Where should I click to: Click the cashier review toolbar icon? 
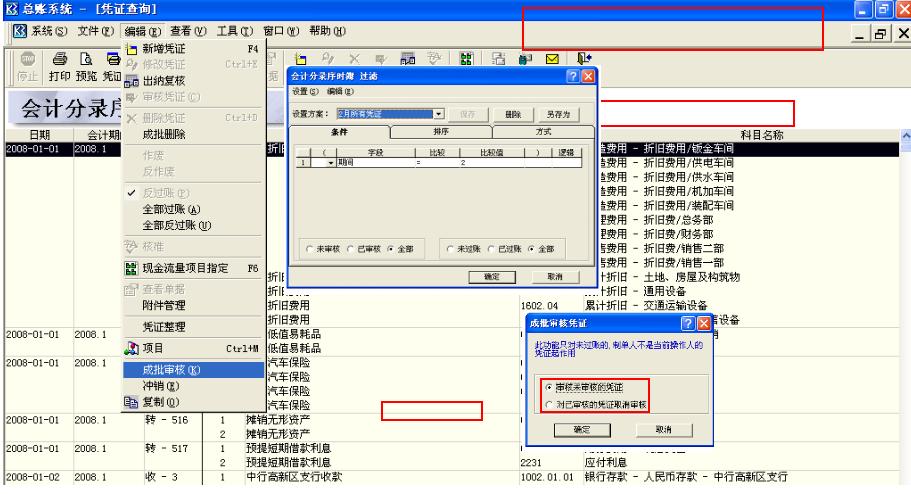[x=407, y=59]
